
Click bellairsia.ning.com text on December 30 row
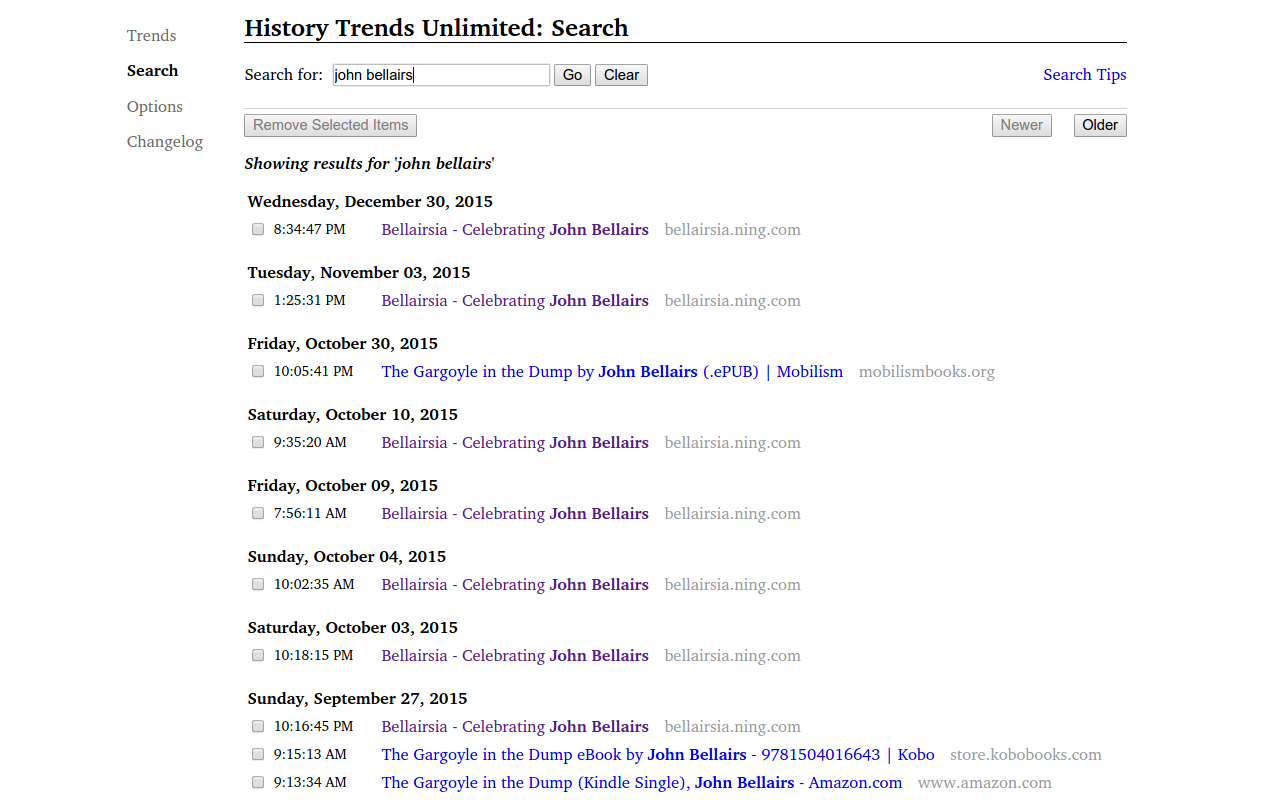733,230
